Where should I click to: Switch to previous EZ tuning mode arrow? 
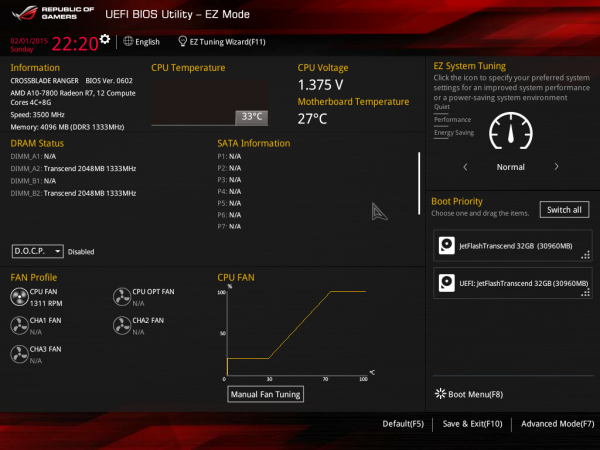[x=465, y=167]
